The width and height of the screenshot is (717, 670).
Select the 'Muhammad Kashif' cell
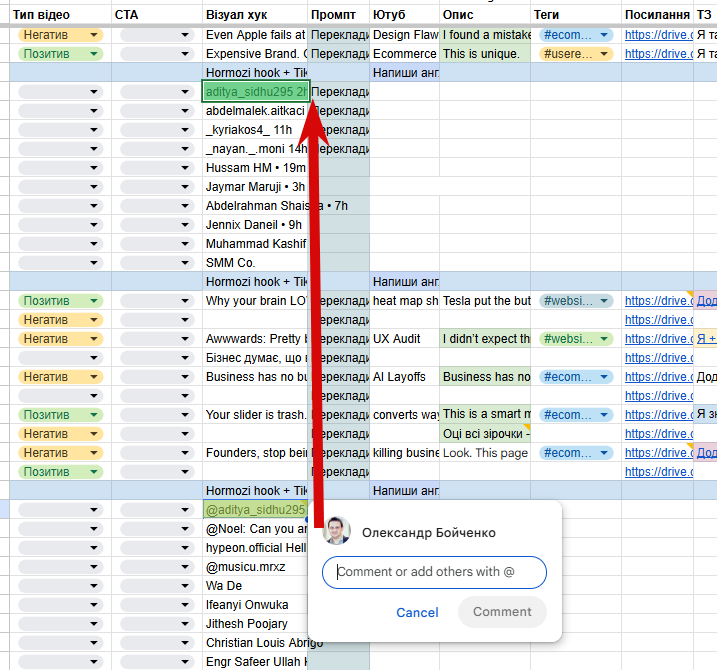(x=255, y=244)
